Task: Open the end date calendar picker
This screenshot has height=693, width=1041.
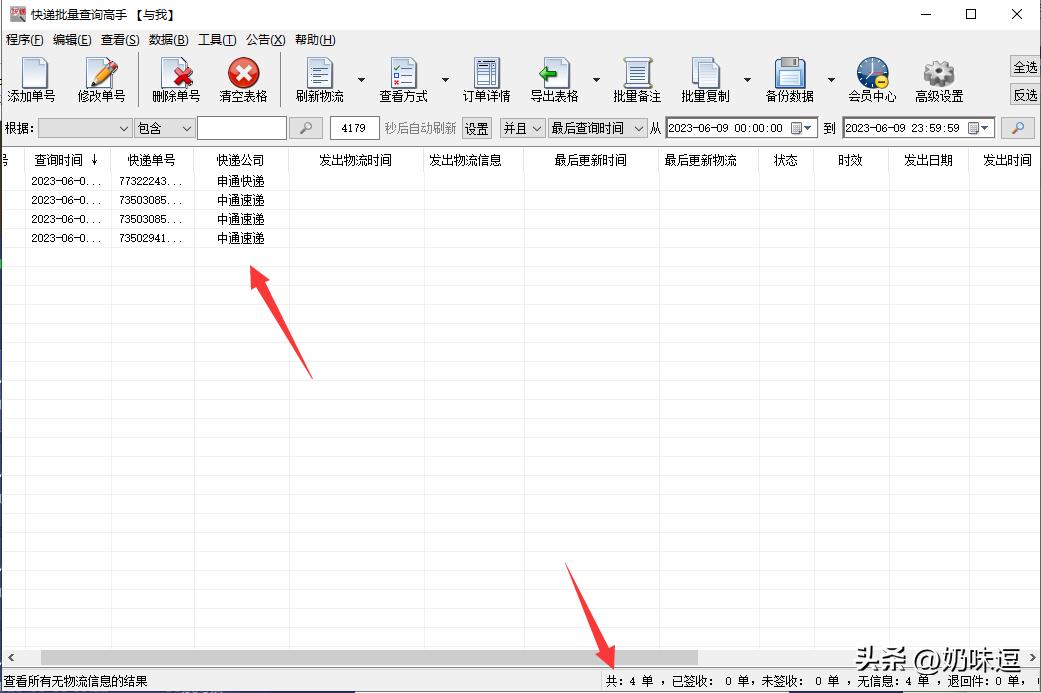Action: (x=979, y=128)
